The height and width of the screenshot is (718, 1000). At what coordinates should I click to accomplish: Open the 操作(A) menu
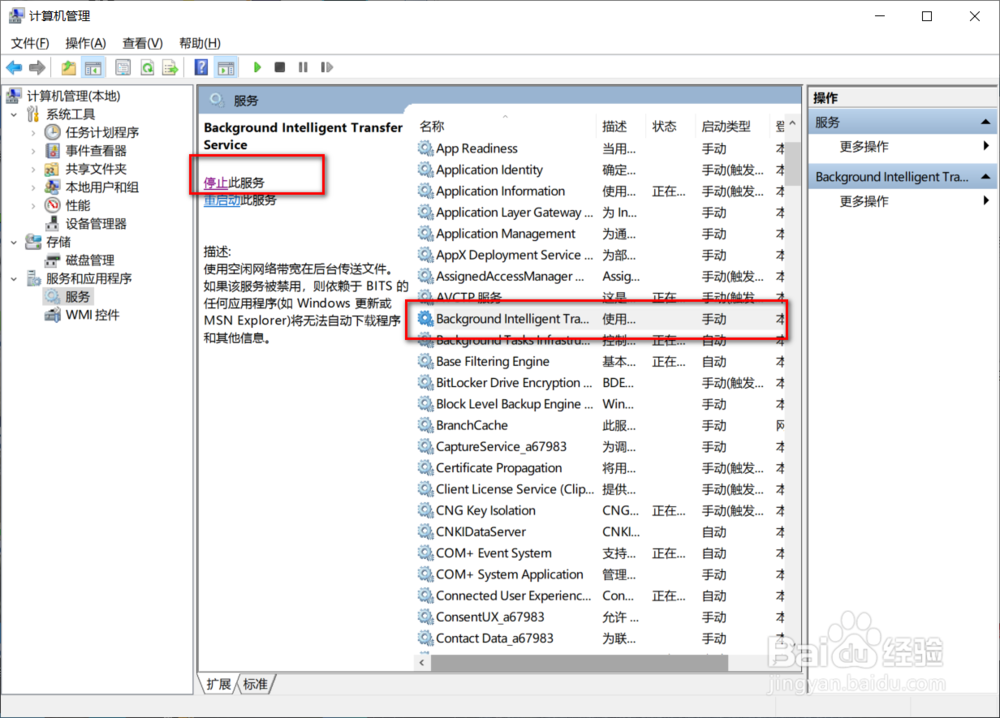pos(85,43)
